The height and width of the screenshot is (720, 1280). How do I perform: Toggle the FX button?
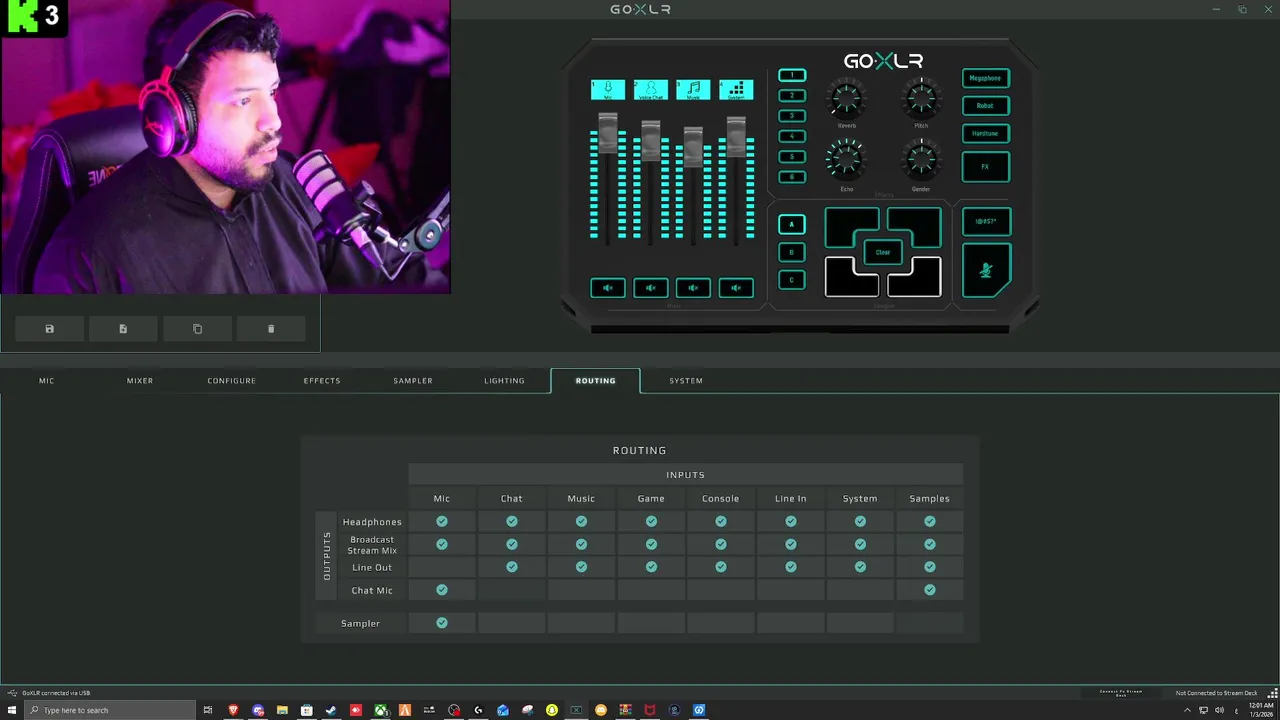point(985,167)
